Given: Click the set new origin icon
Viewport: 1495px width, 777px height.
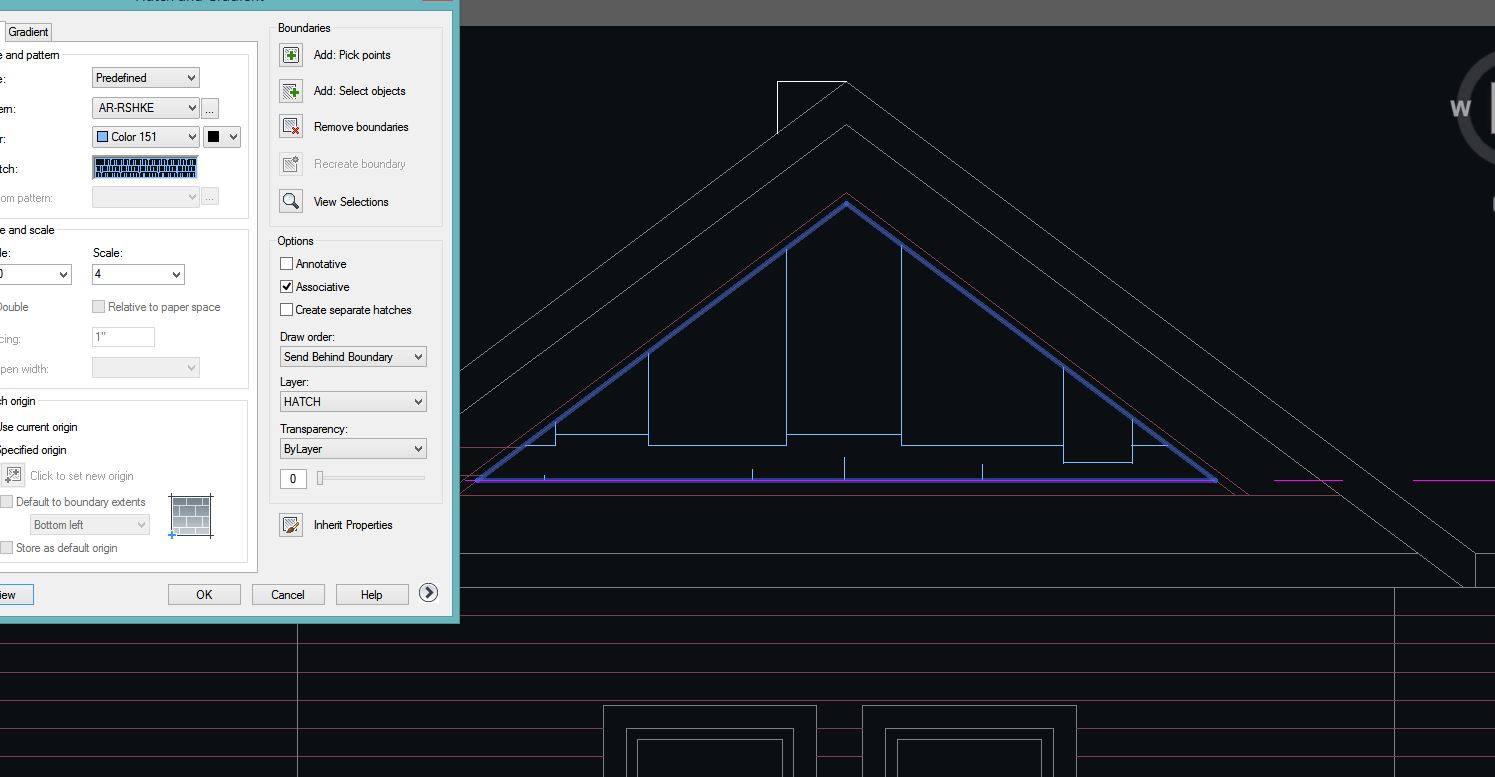Looking at the screenshot, I should pos(13,476).
